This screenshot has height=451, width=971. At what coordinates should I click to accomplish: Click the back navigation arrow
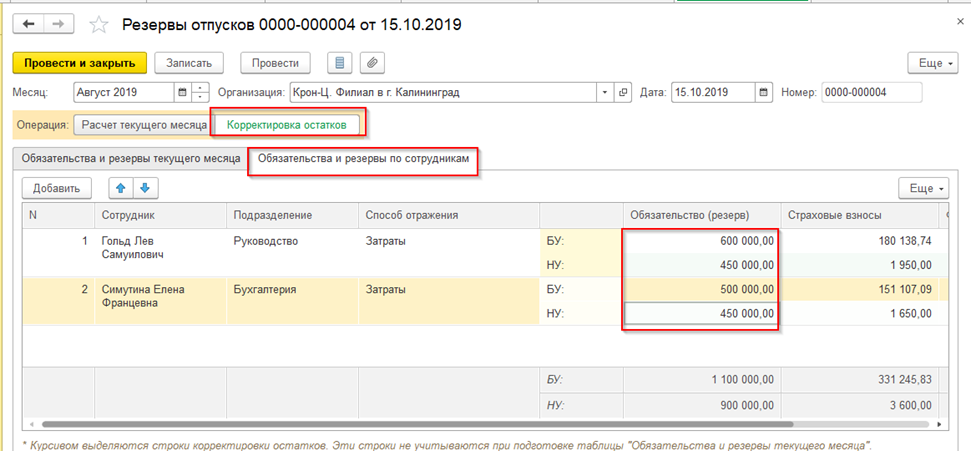(x=29, y=22)
